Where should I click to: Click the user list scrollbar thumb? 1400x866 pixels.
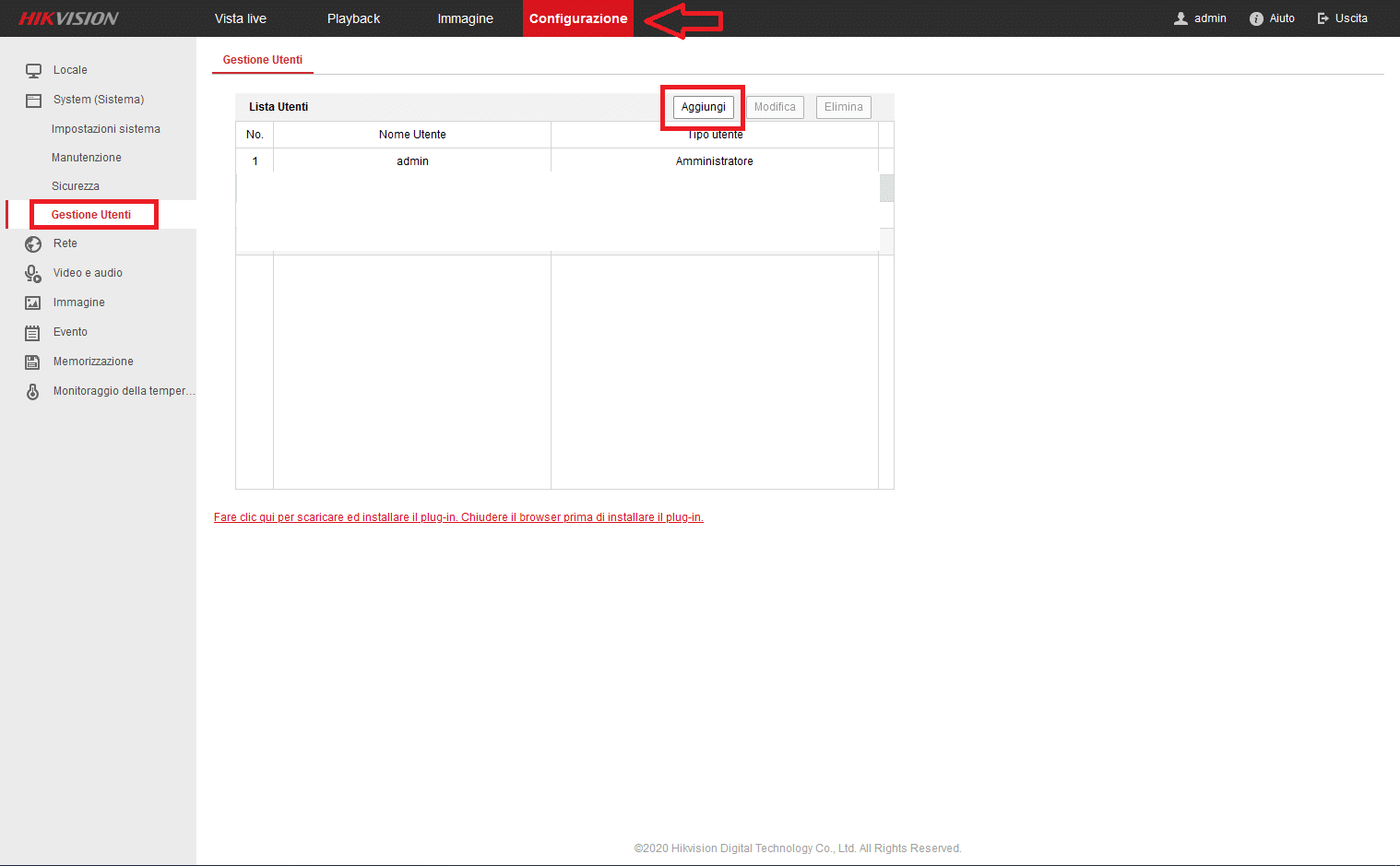[x=887, y=188]
